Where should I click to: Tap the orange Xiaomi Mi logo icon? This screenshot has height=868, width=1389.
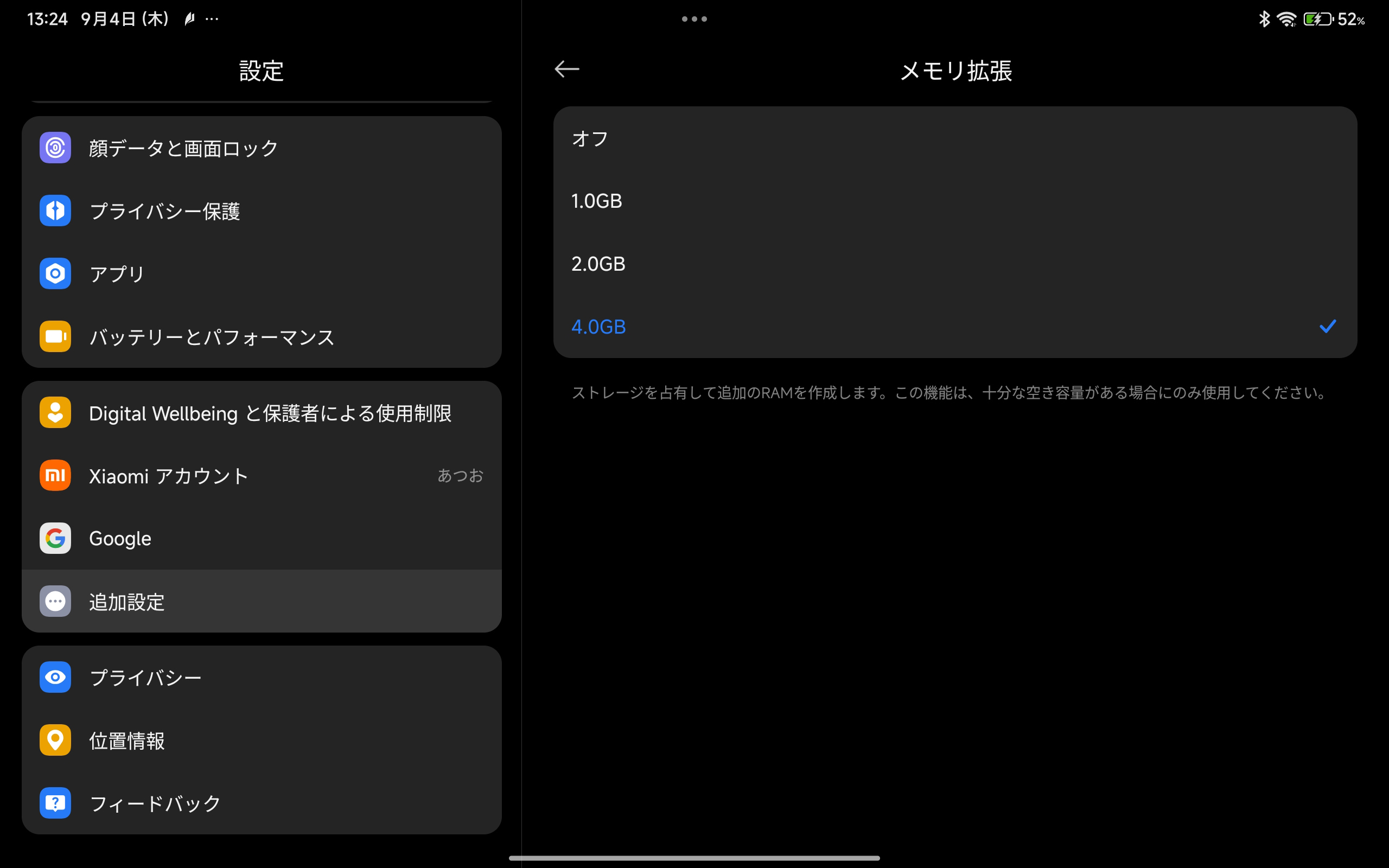click(x=55, y=475)
